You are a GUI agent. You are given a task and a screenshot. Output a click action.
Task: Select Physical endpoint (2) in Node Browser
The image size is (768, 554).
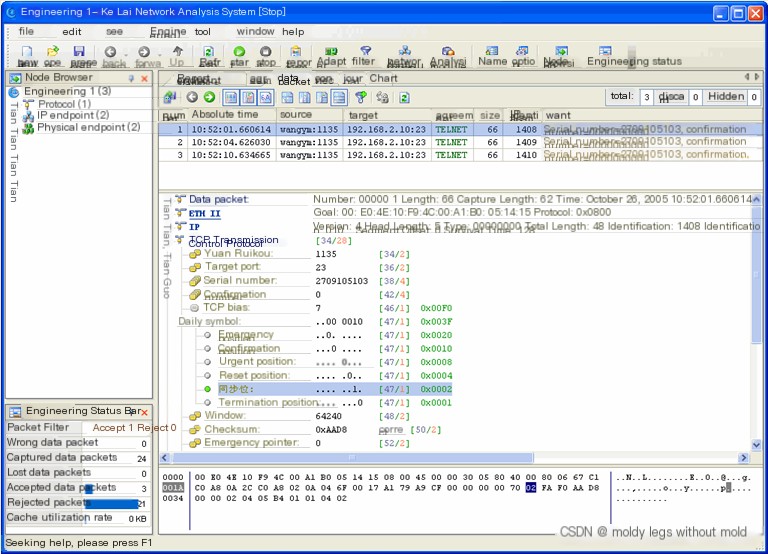click(x=88, y=127)
